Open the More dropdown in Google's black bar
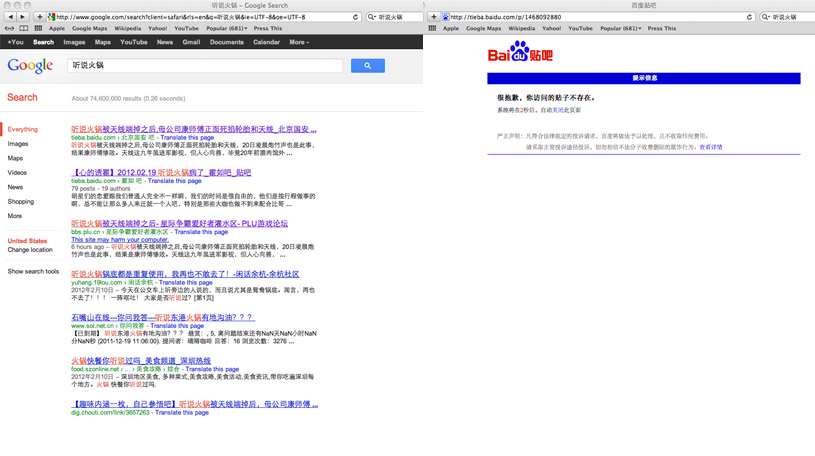Viewport: 815px width, 456px height. 298,43
